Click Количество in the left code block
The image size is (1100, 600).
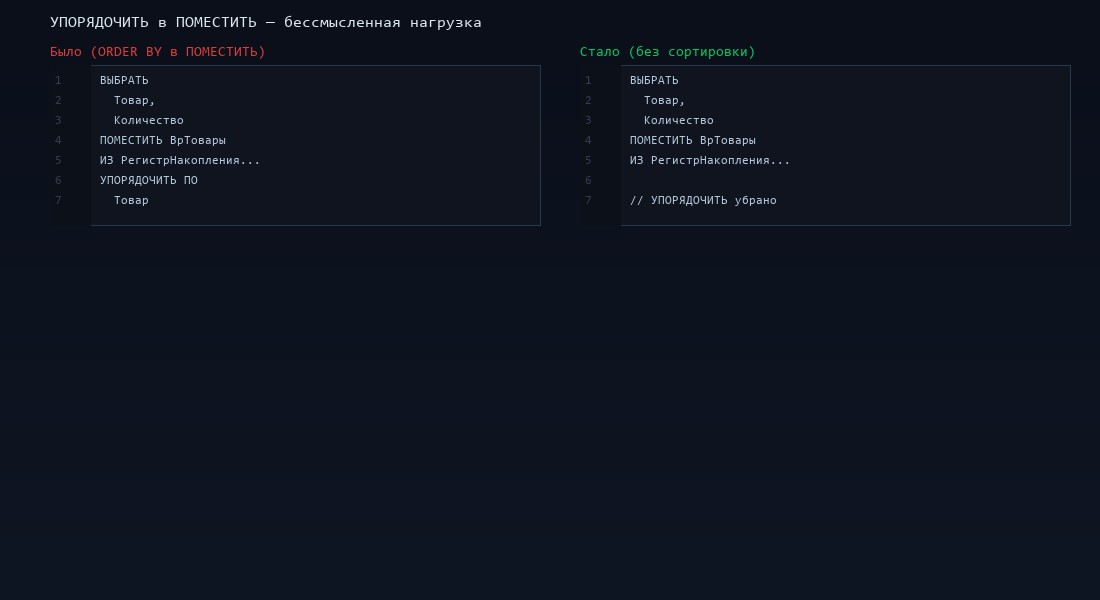149,120
